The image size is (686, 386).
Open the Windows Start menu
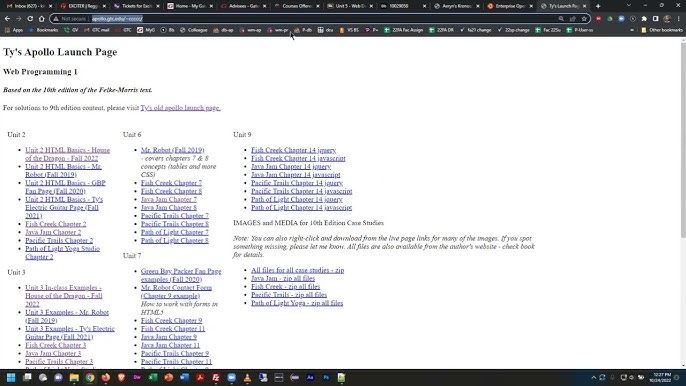coord(11,377)
